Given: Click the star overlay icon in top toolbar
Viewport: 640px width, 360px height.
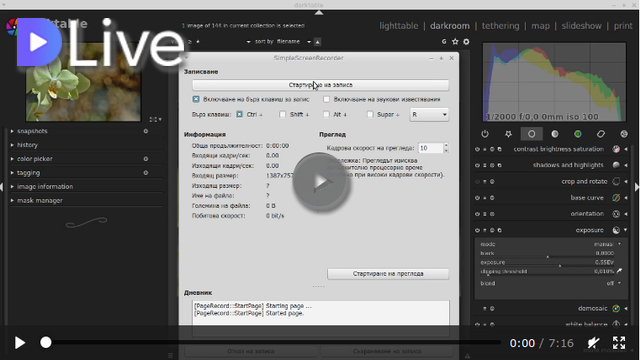Looking at the screenshot, I should coord(455,42).
